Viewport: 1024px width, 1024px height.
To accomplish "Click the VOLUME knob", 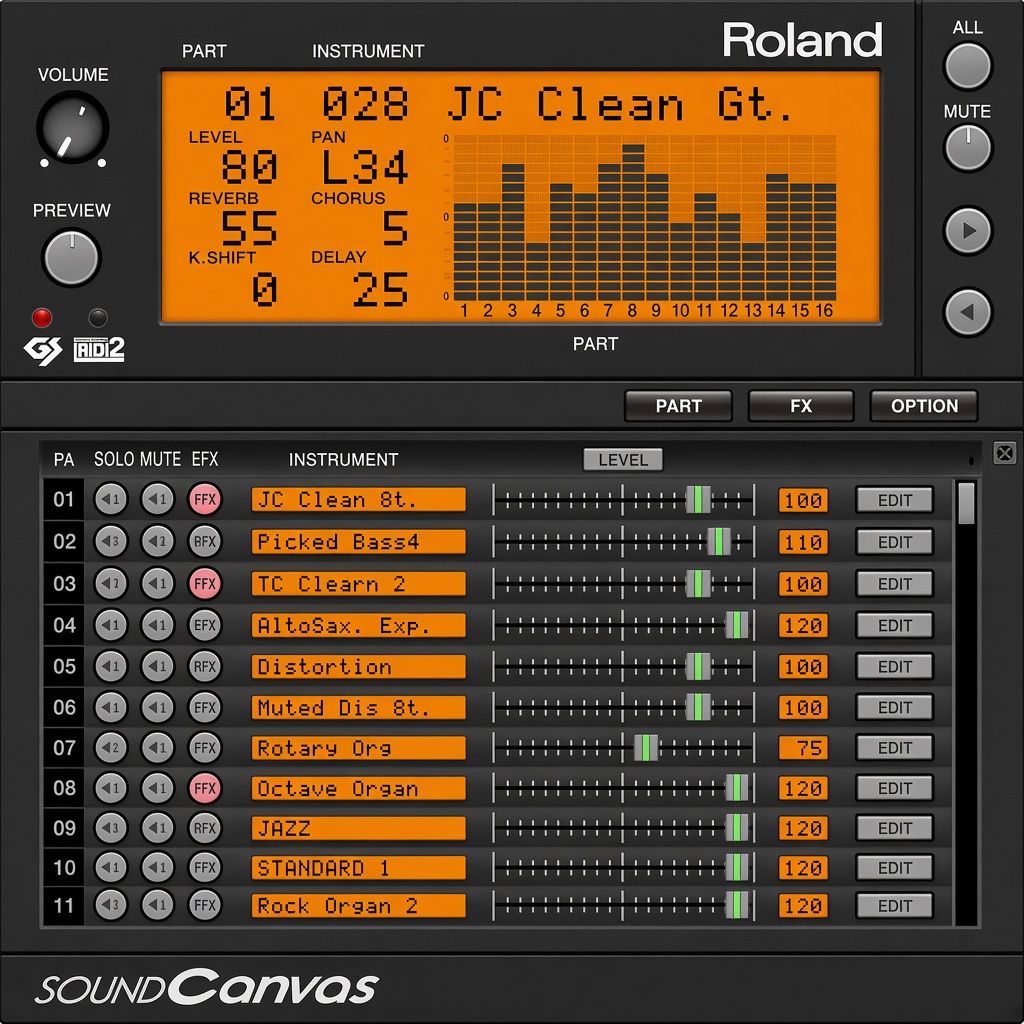I will (72, 128).
